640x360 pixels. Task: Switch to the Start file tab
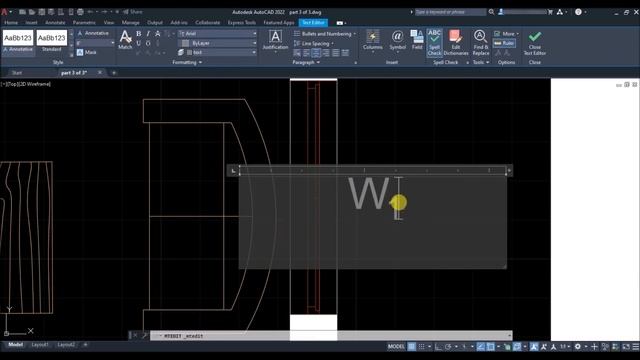(17, 73)
